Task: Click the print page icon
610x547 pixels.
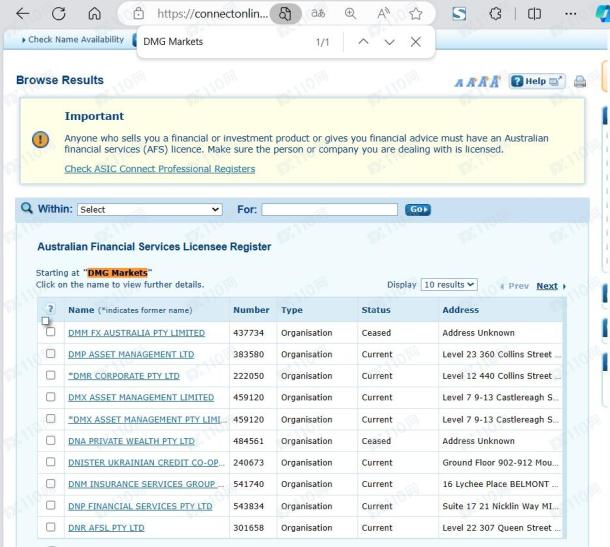Action: tap(580, 81)
